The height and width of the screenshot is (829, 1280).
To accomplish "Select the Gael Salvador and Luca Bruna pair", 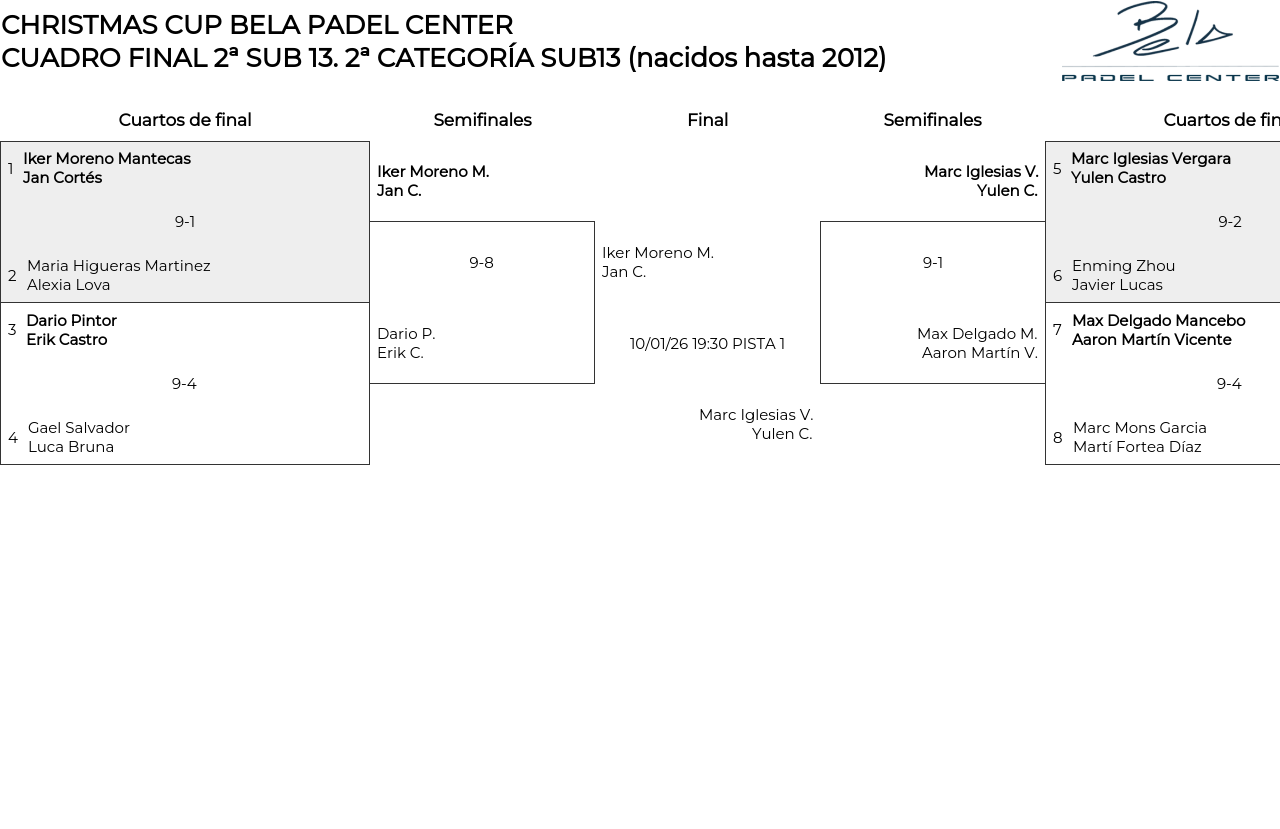I will pyautogui.click(x=78, y=437).
